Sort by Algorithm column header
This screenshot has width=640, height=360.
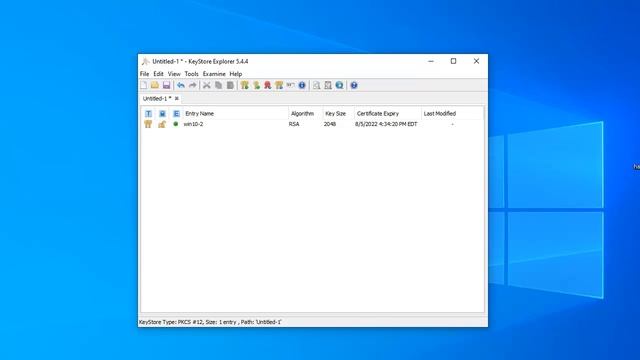[x=306, y=113]
